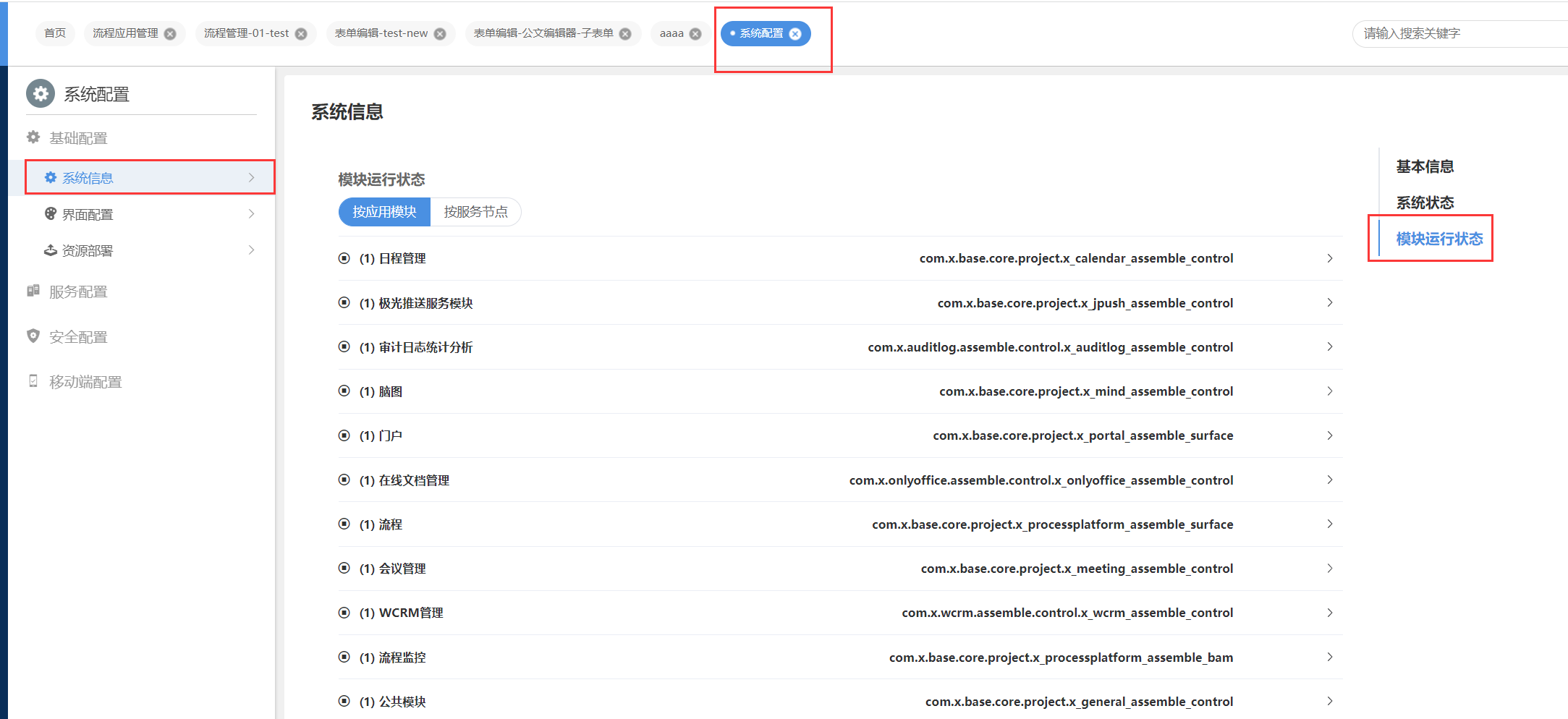Expand the 流程监控 row chevron
Image resolution: width=1568 pixels, height=719 pixels.
tap(1330, 657)
